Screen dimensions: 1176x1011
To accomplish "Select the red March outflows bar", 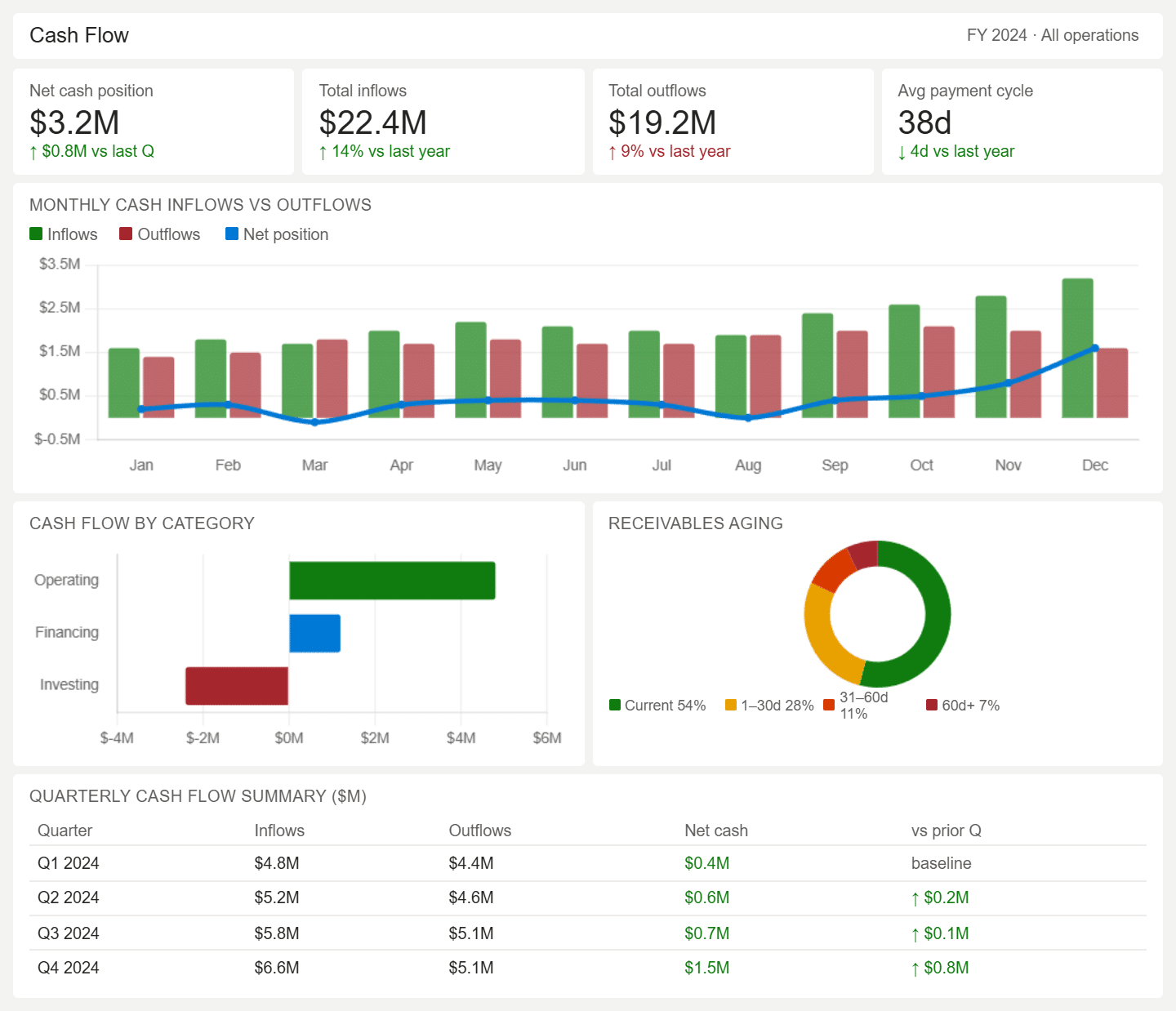I will (x=332, y=379).
